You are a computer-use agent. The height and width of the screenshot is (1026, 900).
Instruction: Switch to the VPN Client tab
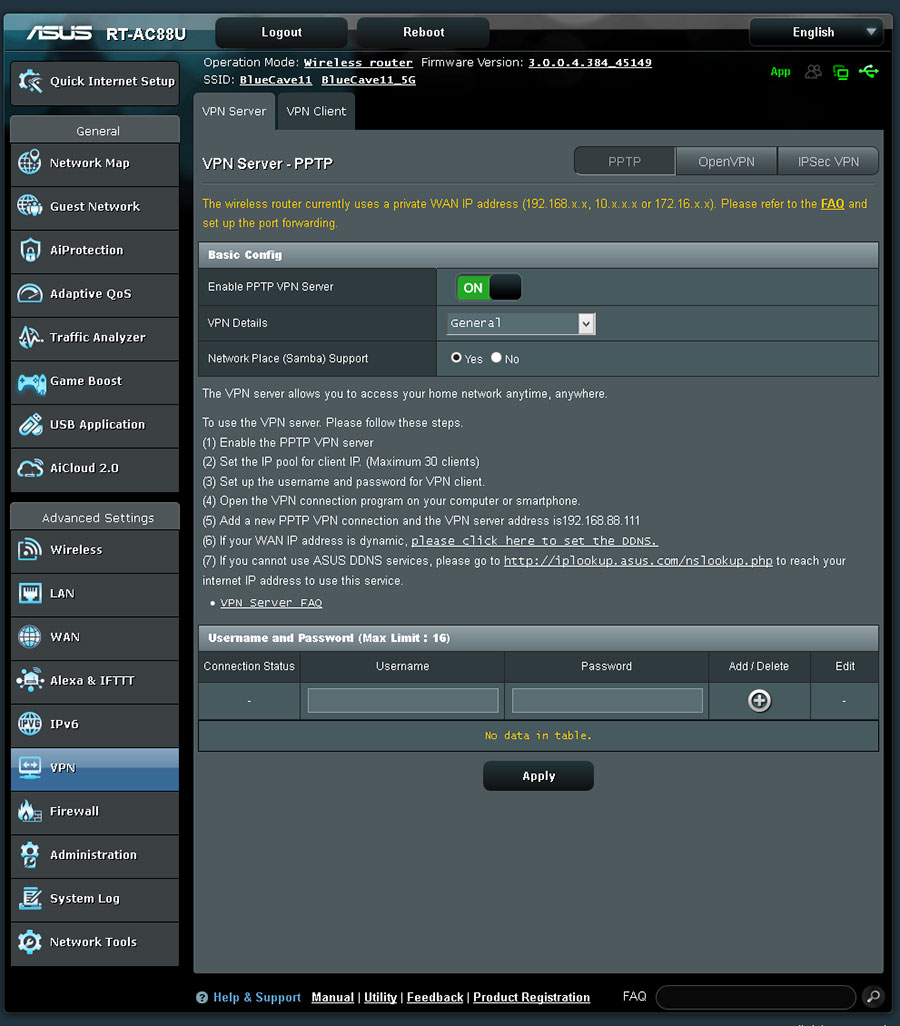tap(316, 111)
